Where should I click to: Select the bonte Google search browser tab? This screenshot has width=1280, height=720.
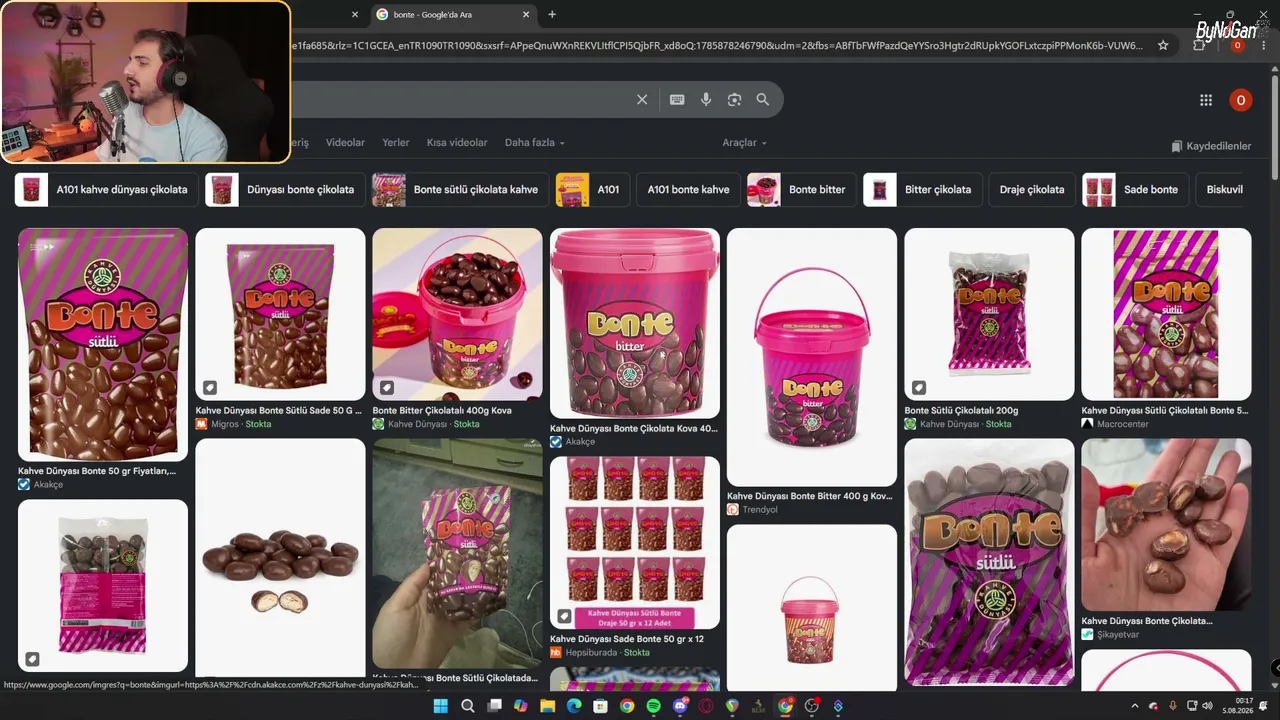(x=453, y=15)
